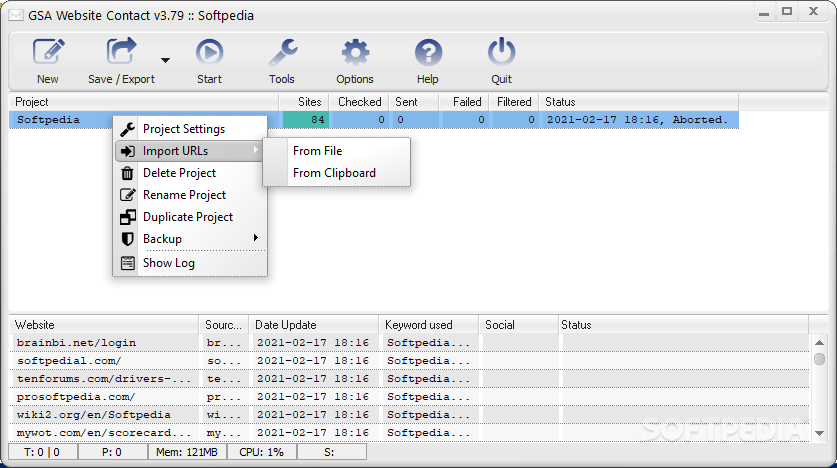Screen dimensions: 837x468
Task: Open the Save / Export dropdown arrow
Action: 165,60
